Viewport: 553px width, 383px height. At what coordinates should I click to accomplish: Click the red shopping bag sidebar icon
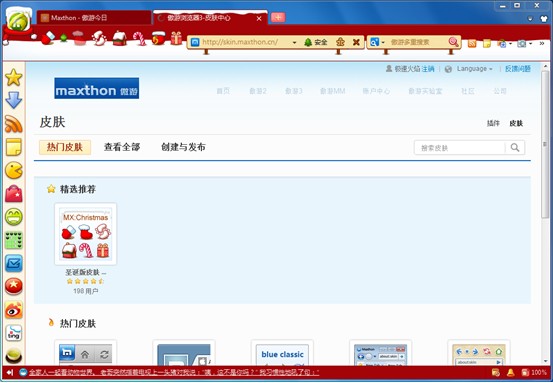[14, 194]
